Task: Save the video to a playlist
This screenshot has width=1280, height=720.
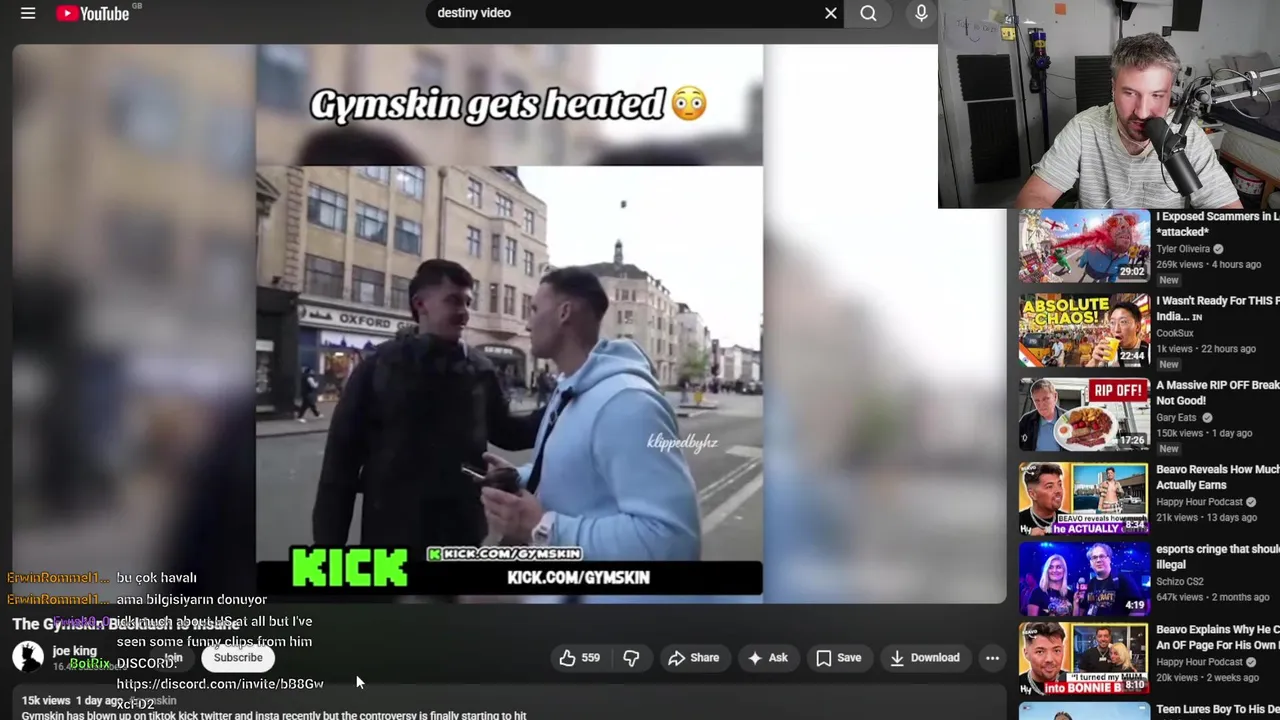Action: 838,657
